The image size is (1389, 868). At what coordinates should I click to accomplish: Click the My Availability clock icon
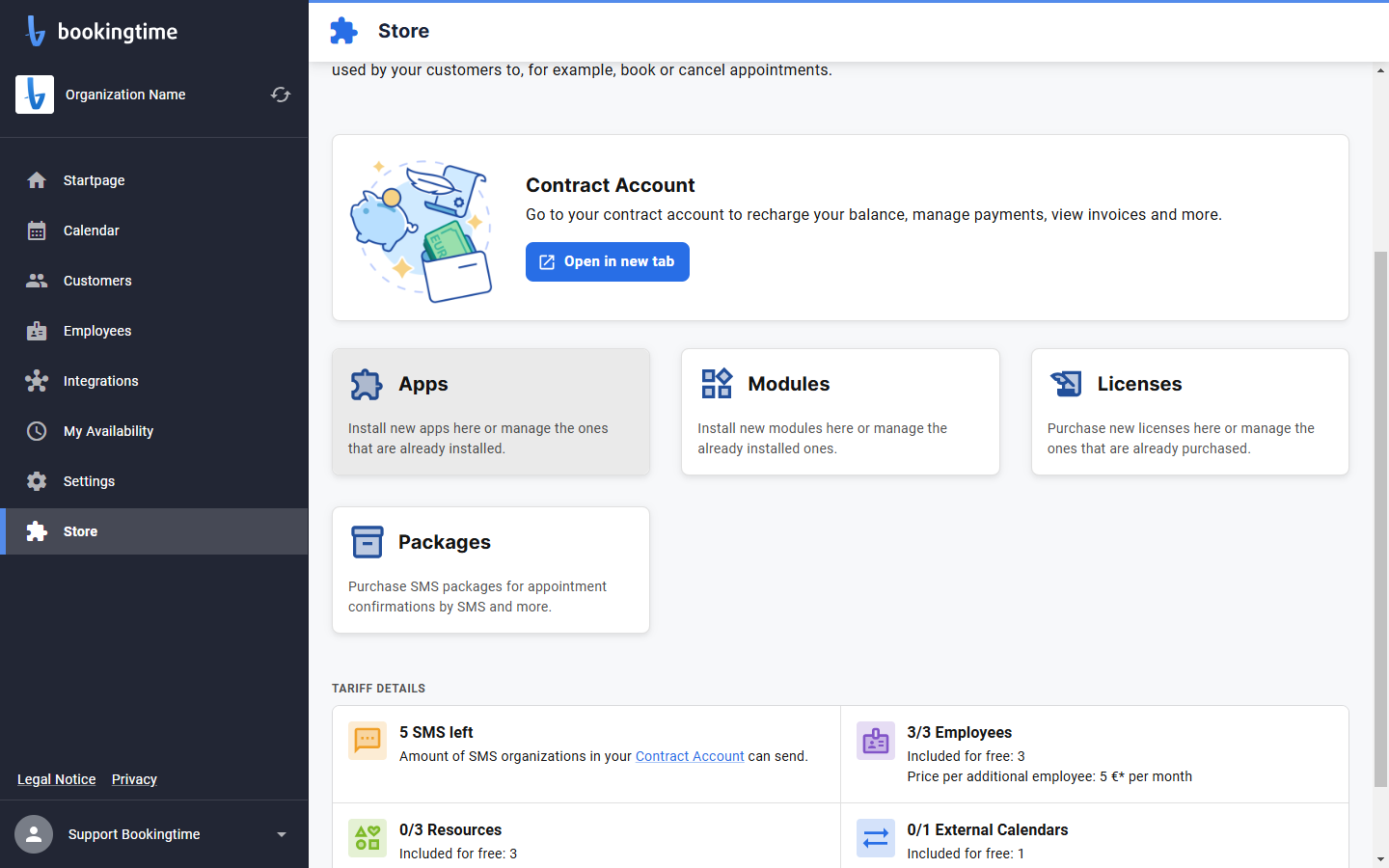click(37, 431)
